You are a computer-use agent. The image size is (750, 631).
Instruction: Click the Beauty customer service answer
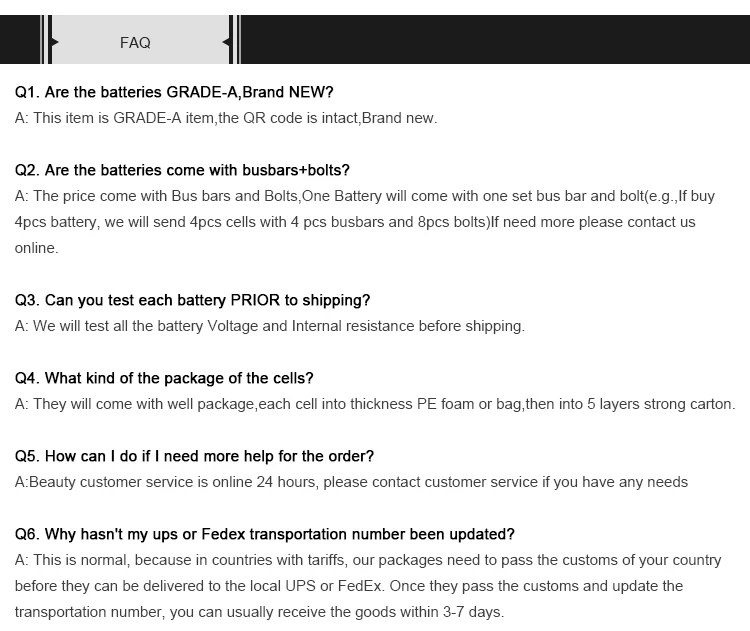351,482
